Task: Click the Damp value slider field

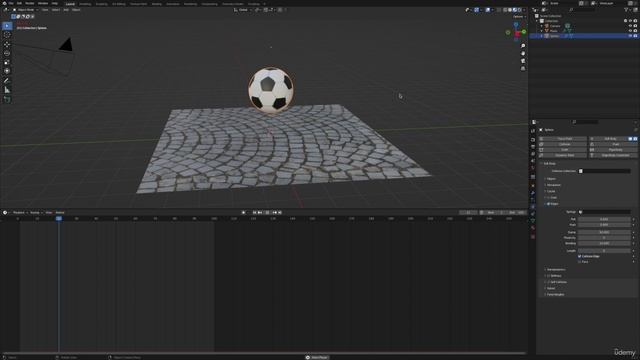Action: (604, 232)
